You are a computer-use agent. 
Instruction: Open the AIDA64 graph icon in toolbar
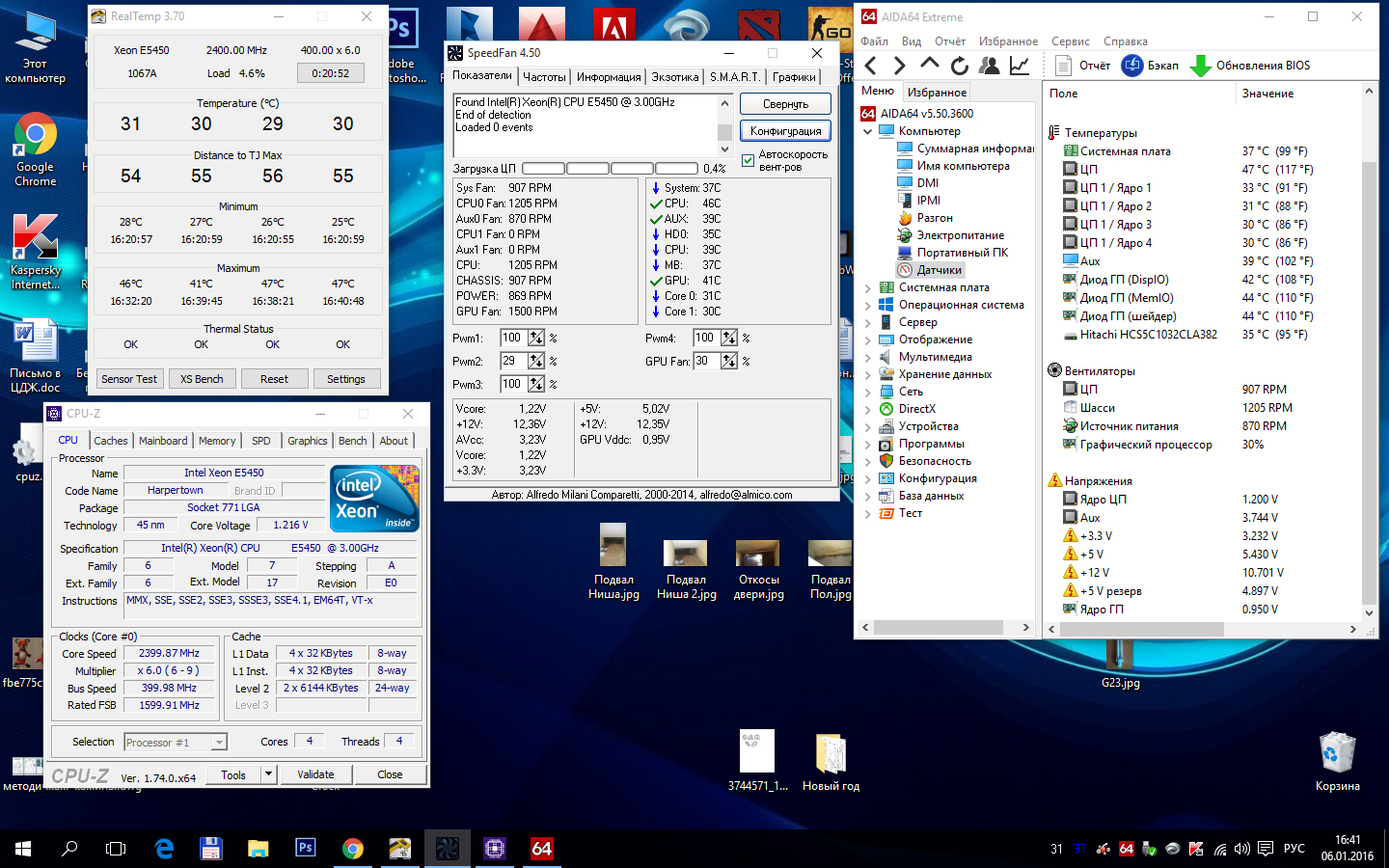1019,66
